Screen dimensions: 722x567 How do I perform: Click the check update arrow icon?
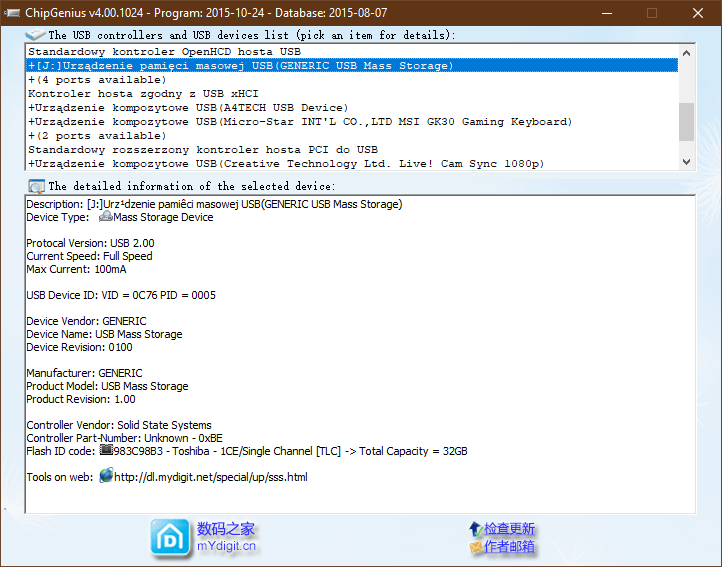click(476, 529)
